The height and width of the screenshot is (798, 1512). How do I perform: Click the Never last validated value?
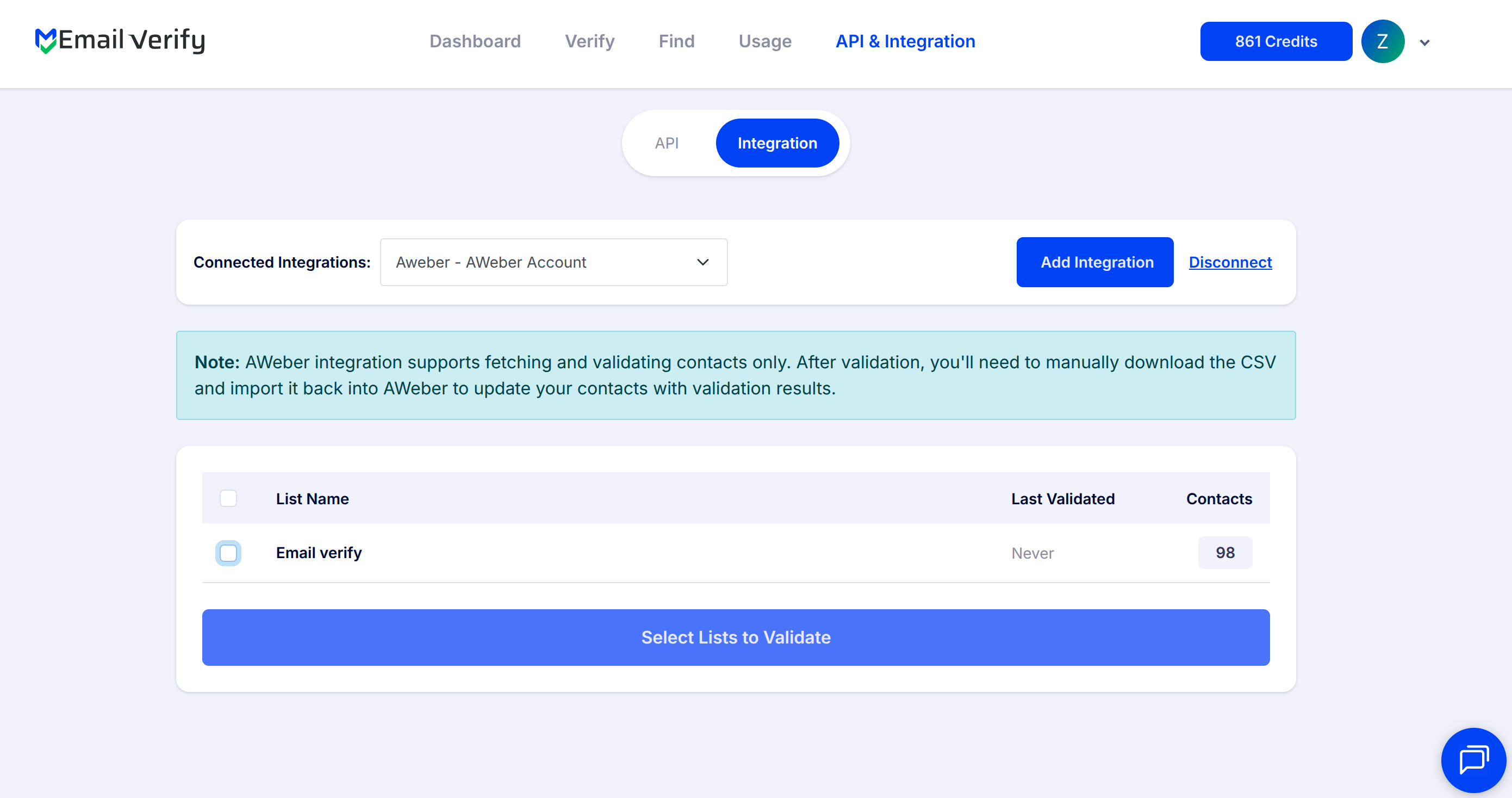[1032, 553]
